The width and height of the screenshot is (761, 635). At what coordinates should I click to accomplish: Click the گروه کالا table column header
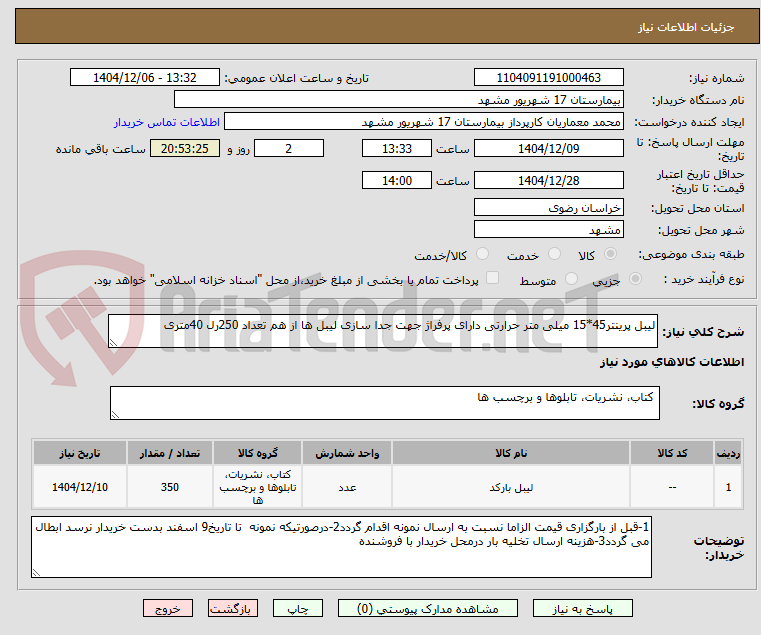point(258,453)
